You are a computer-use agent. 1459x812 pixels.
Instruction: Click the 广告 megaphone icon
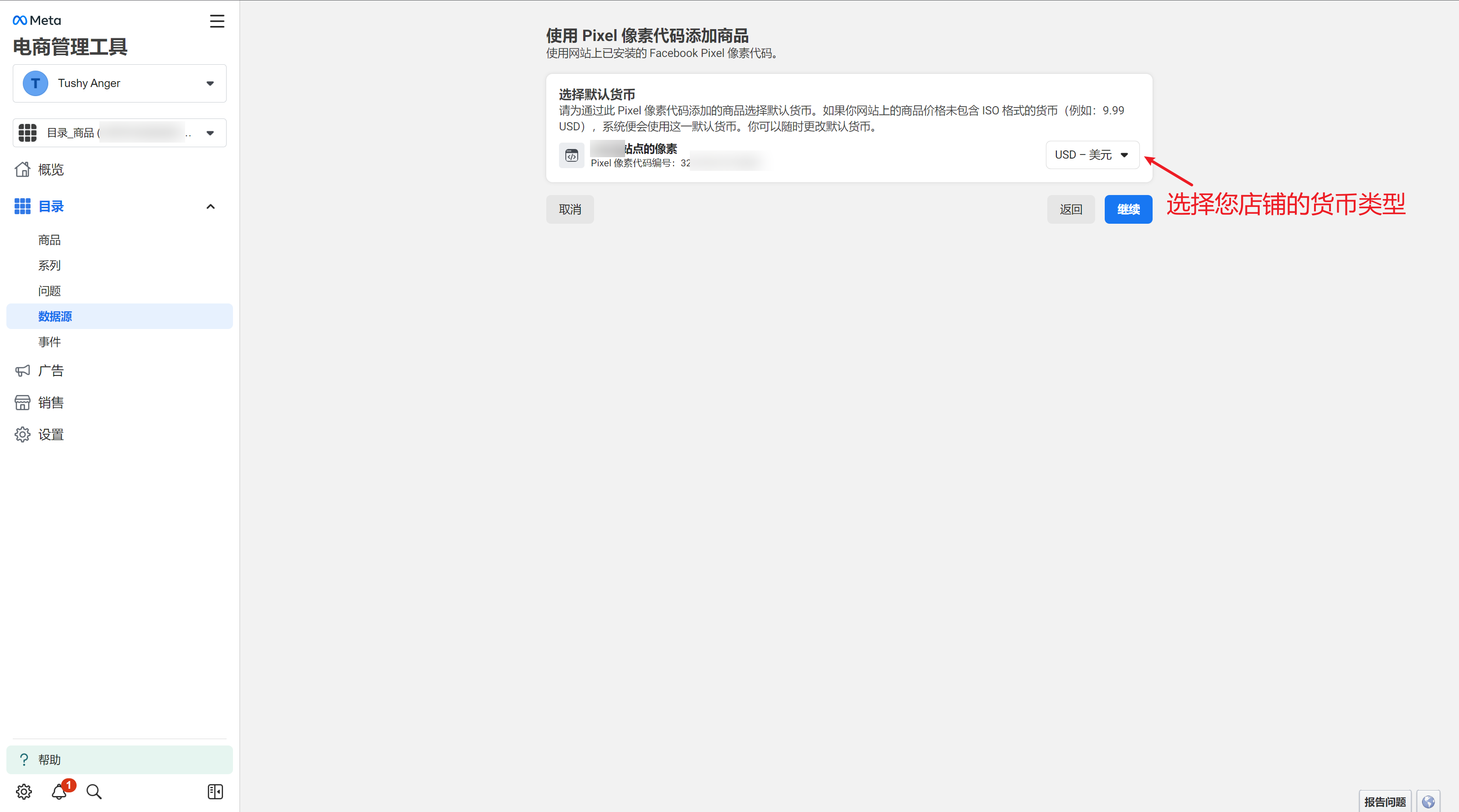[23, 370]
